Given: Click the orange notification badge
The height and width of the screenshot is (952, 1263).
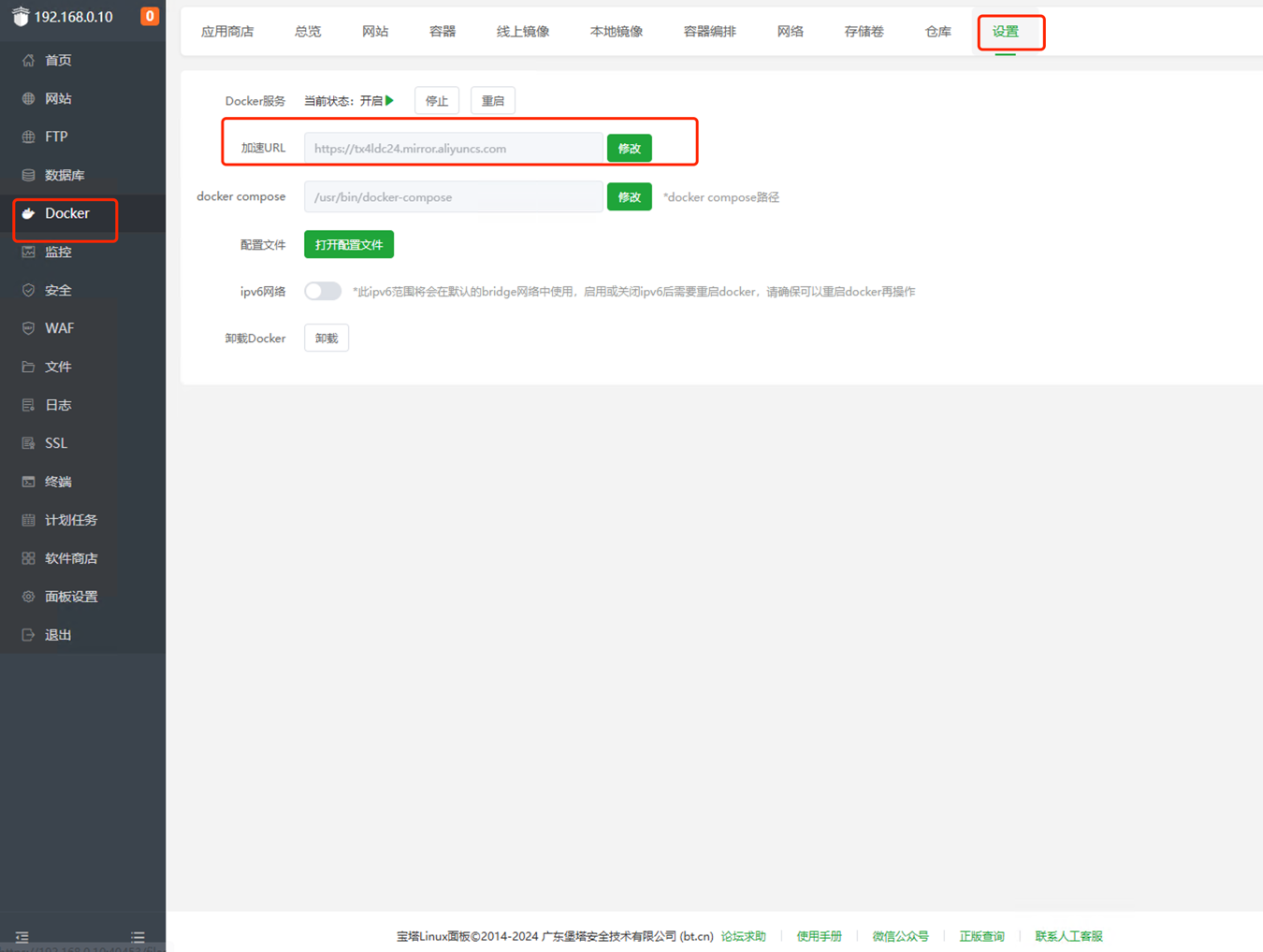Looking at the screenshot, I should pos(149,16).
